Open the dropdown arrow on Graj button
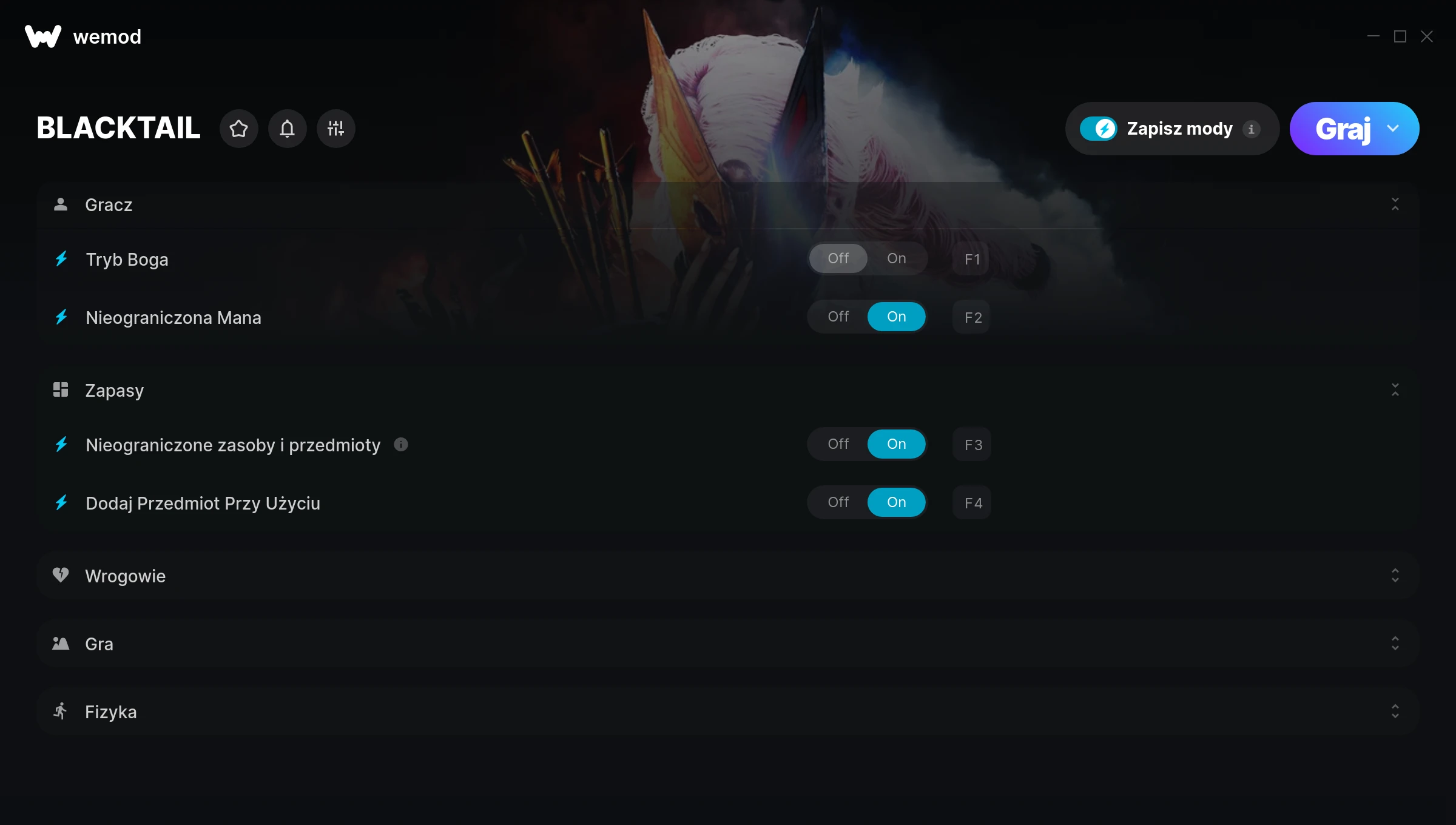 pyautogui.click(x=1393, y=129)
